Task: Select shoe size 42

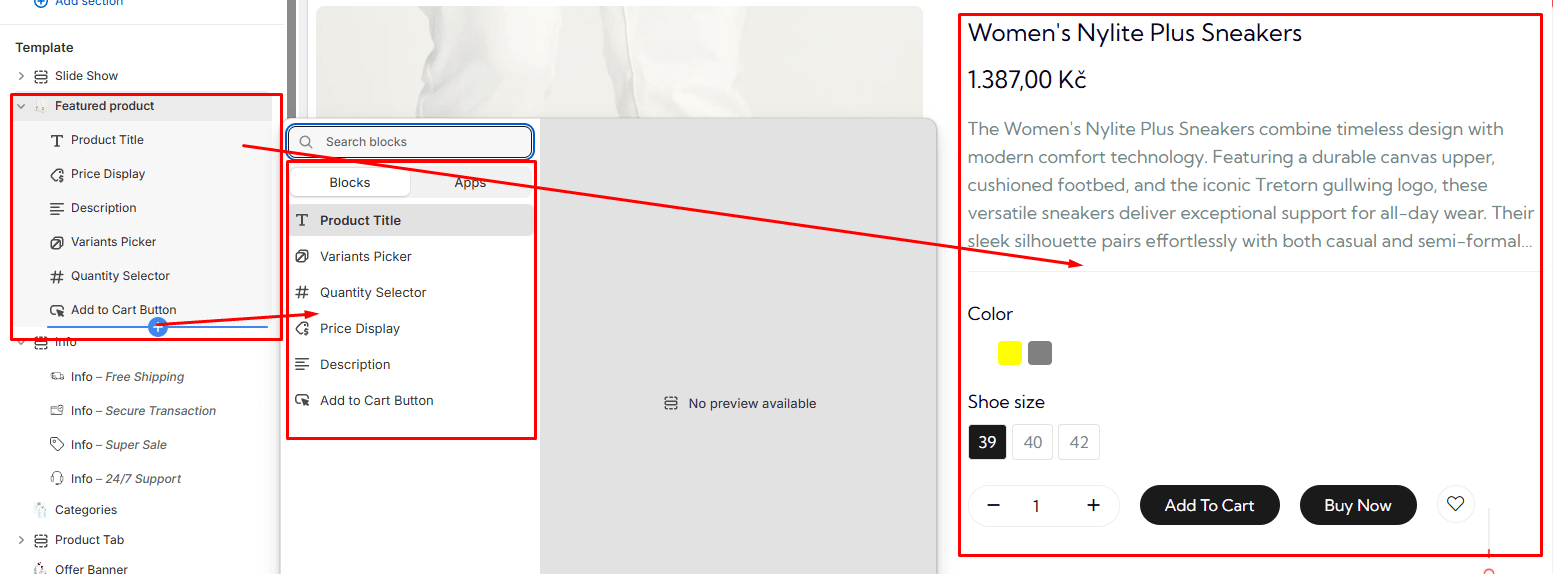Action: [x=1079, y=442]
